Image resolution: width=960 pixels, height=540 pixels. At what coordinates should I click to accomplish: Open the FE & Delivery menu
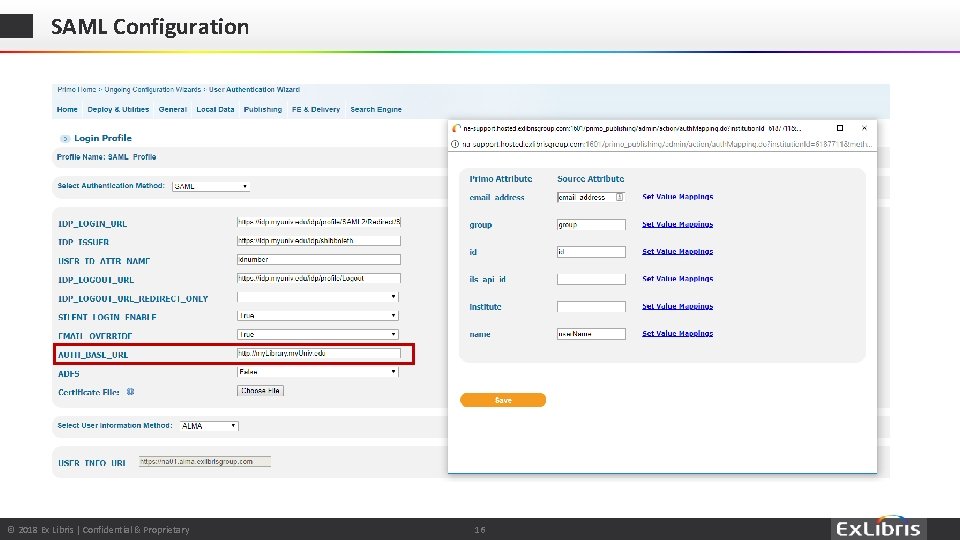point(316,110)
